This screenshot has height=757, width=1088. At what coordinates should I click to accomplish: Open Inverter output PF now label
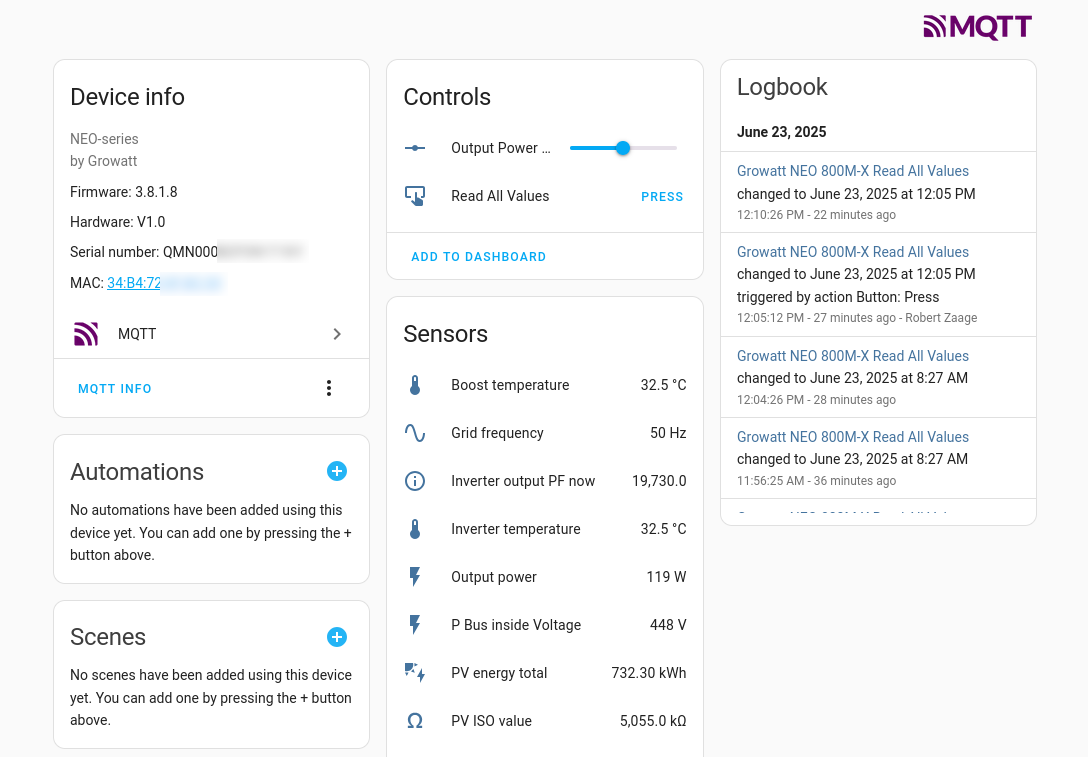point(523,481)
